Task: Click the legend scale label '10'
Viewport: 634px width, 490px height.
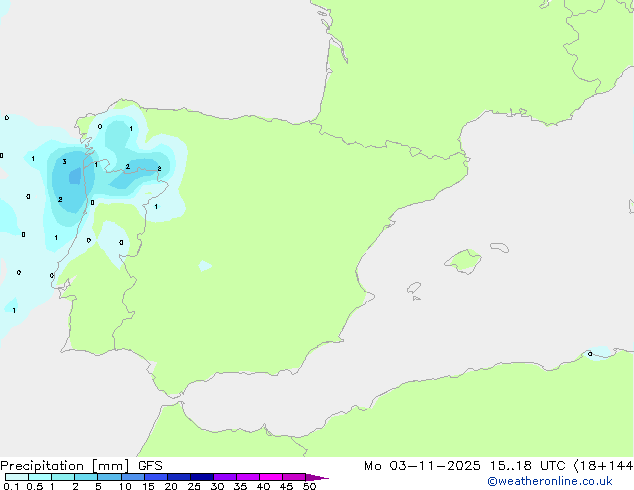Action: coord(125,486)
